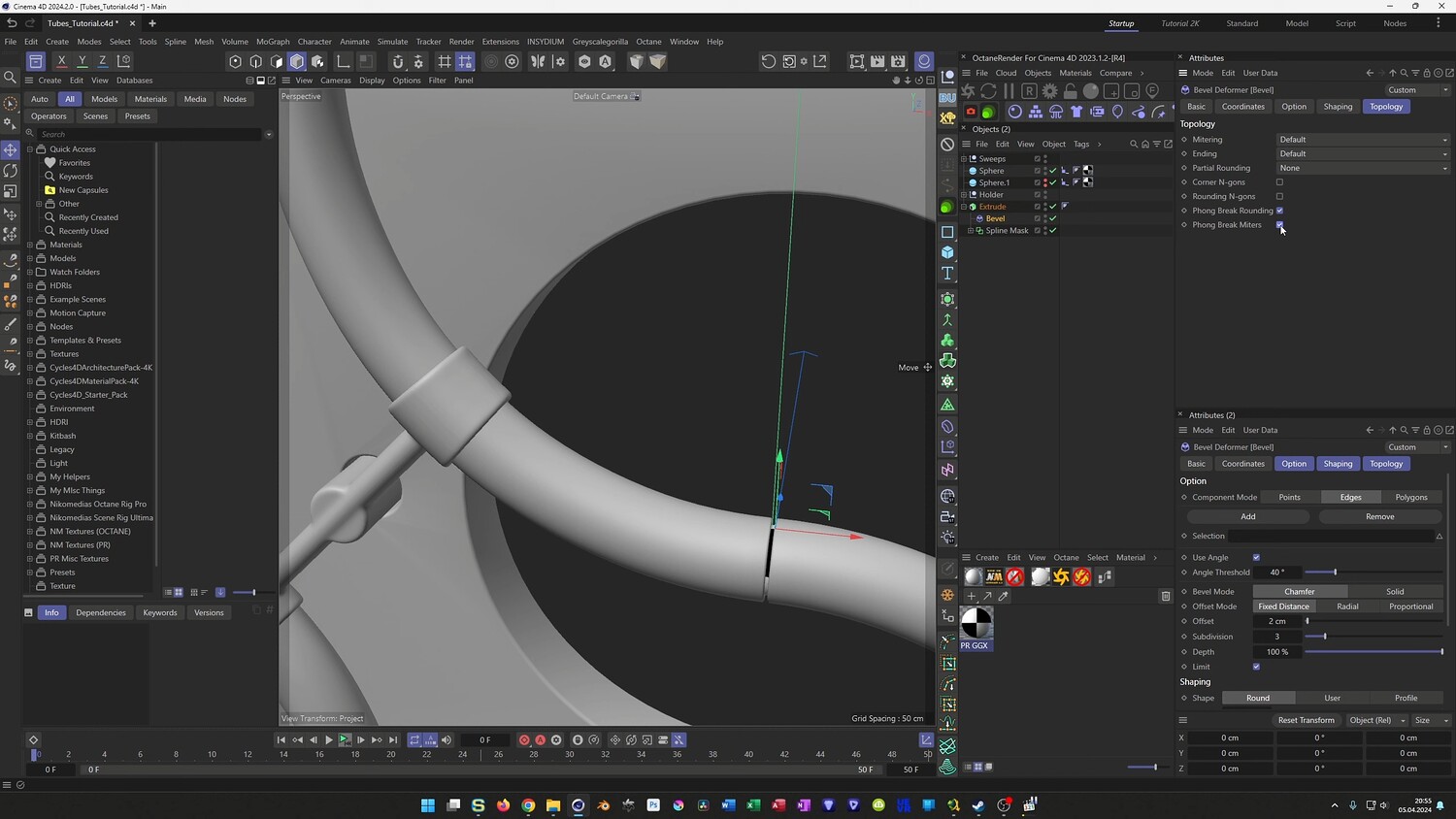Set Bevel Mode to Solid
Image resolution: width=1456 pixels, height=819 pixels.
click(x=1395, y=591)
